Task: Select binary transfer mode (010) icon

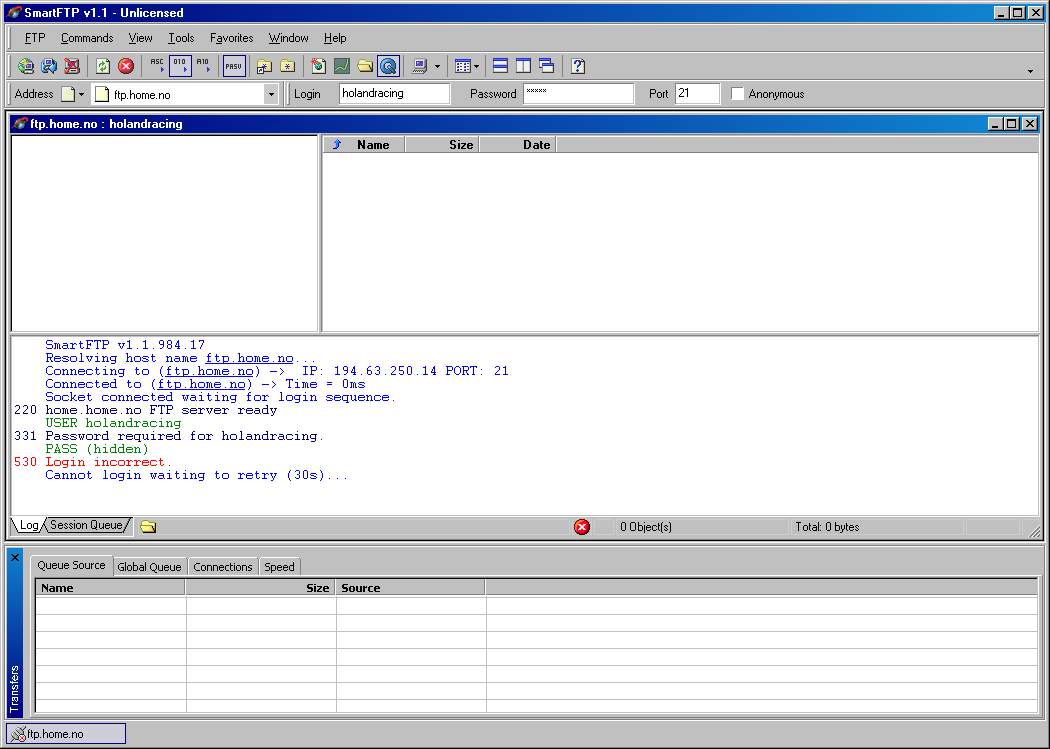Action: click(180, 66)
